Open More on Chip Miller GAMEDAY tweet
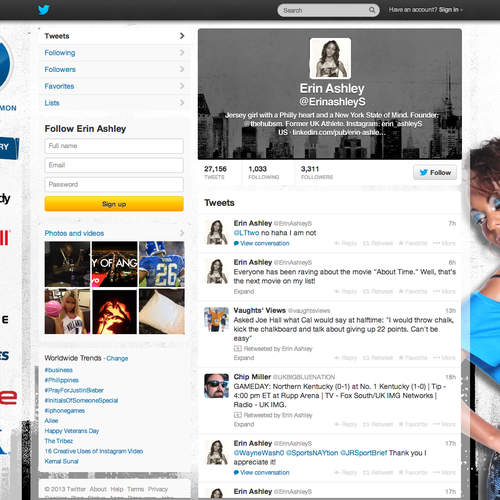 click(444, 424)
